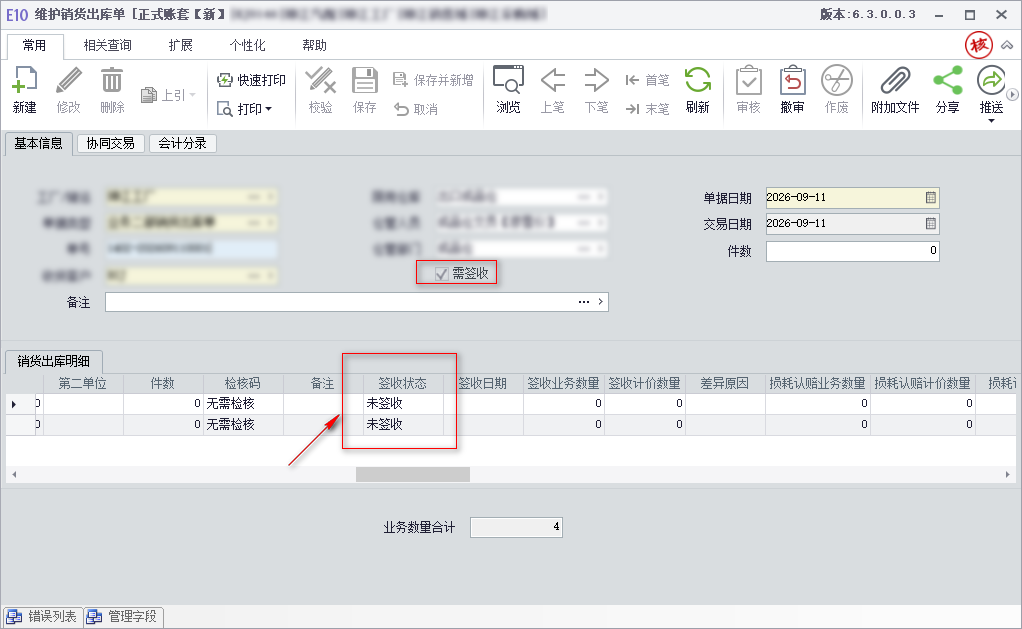The image size is (1022, 629).
Task: Click into the 件数 input field
Action: (853, 251)
